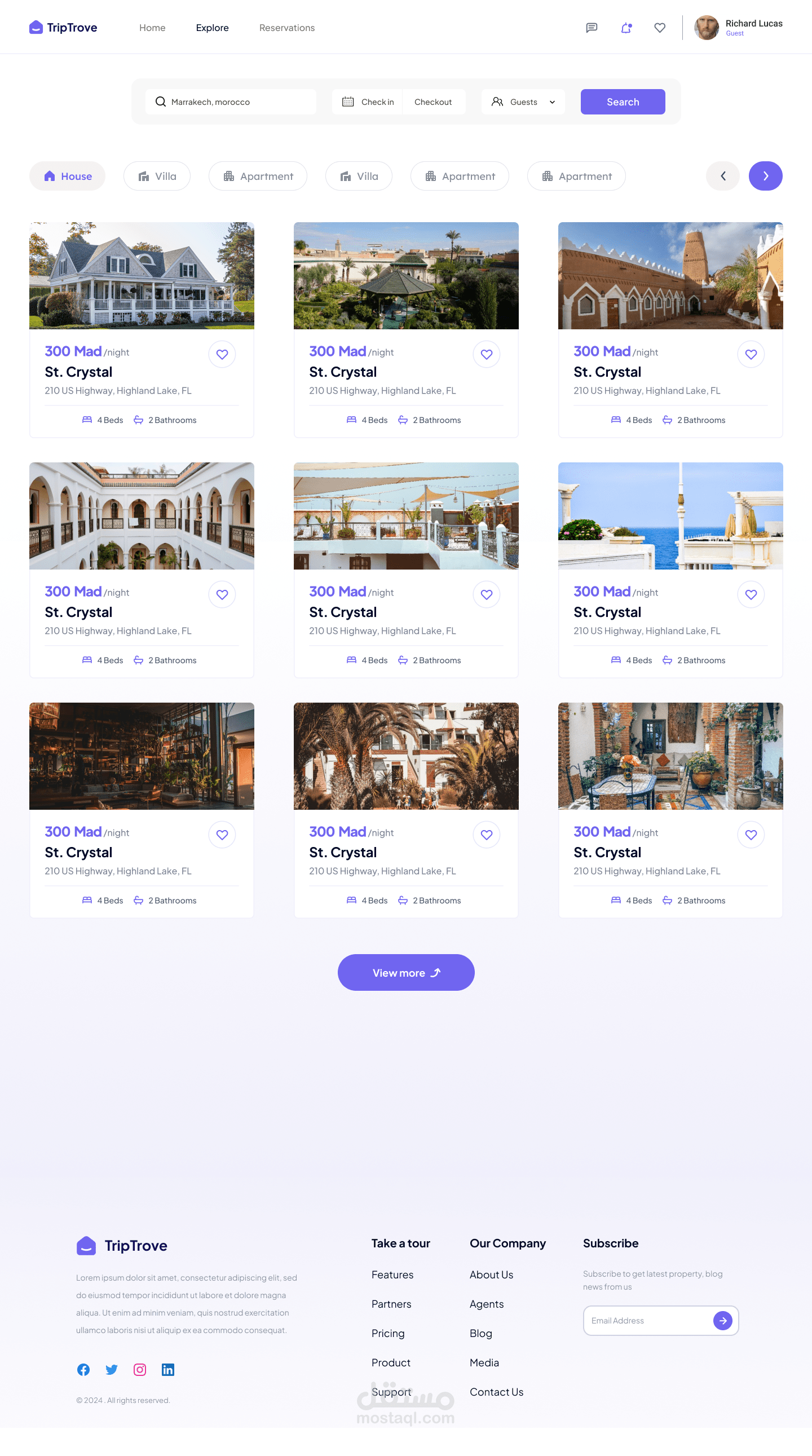Image resolution: width=812 pixels, height=1456 pixels.
Task: Open the notifications bell icon
Action: point(626,28)
